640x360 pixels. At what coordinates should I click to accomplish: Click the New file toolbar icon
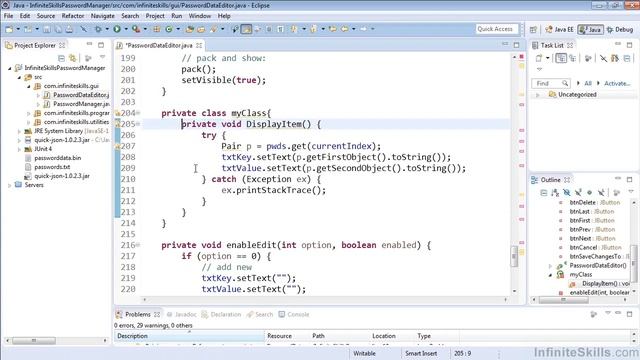9,29
